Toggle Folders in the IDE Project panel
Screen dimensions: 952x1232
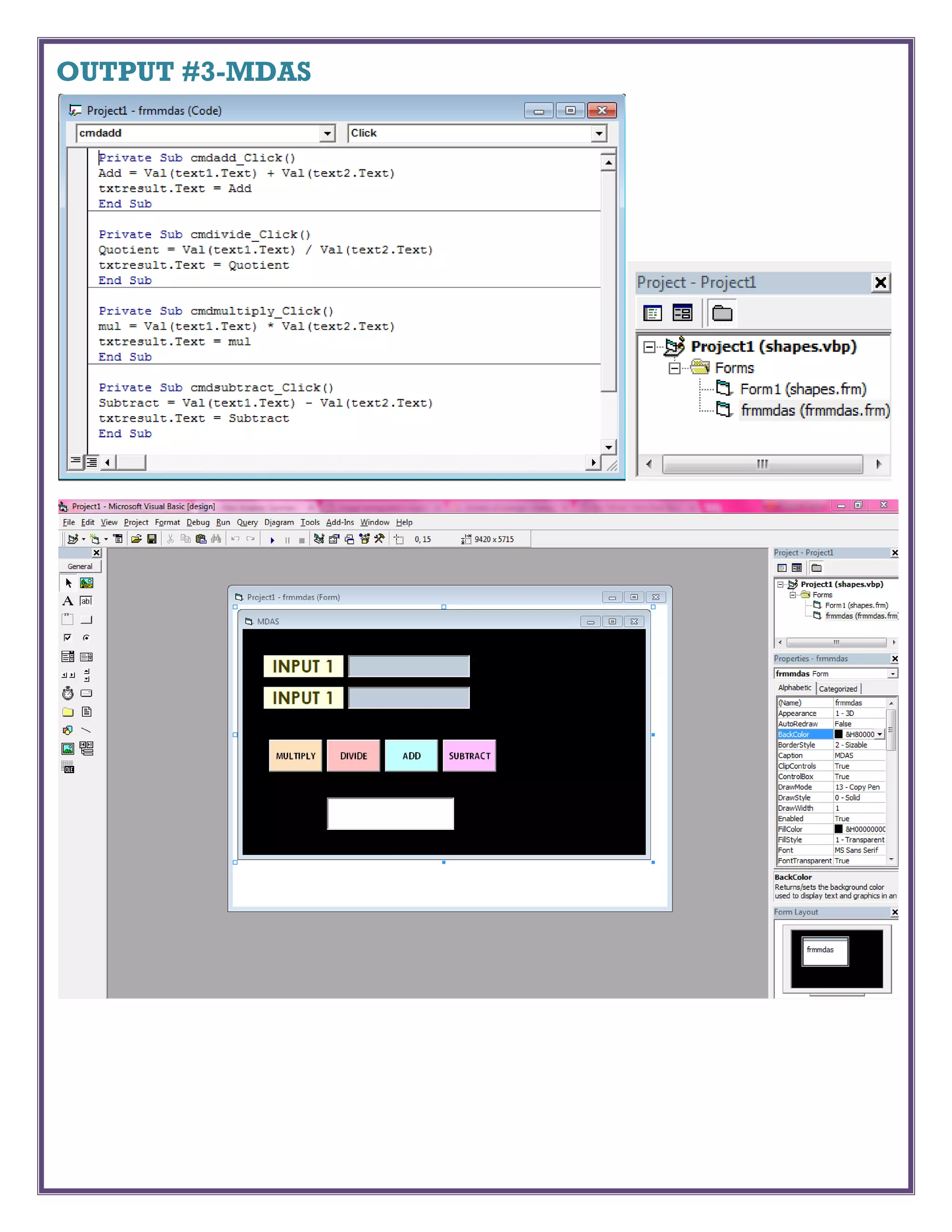816,568
